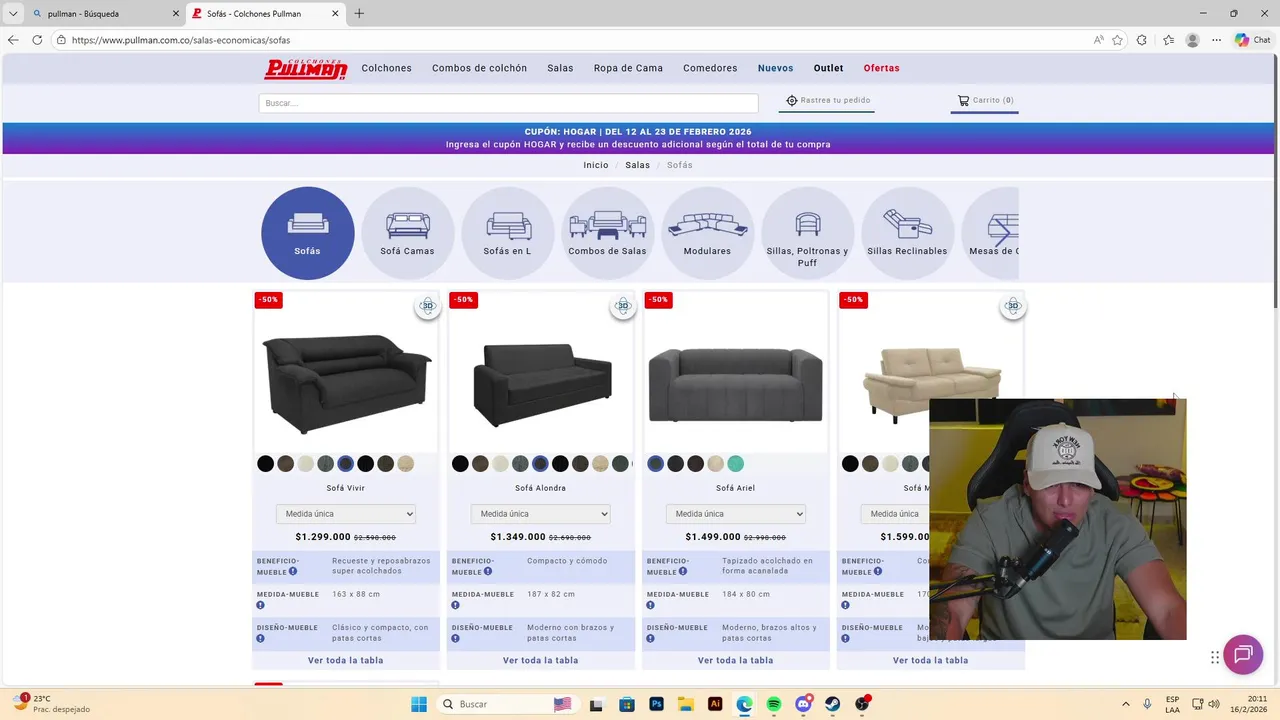1280x720 pixels.
Task: Click Ver toda la tabla under Sofá Ariel
Action: click(736, 660)
